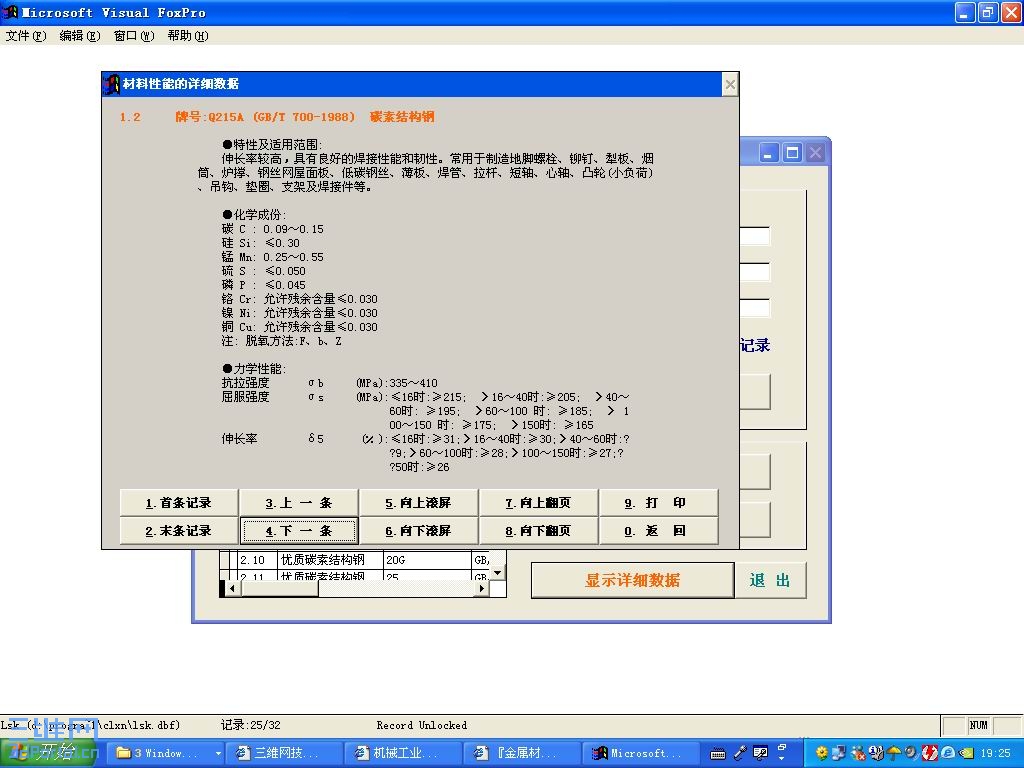Click Visual FoxPro title bar application icon
The image size is (1024, 768).
point(10,12)
